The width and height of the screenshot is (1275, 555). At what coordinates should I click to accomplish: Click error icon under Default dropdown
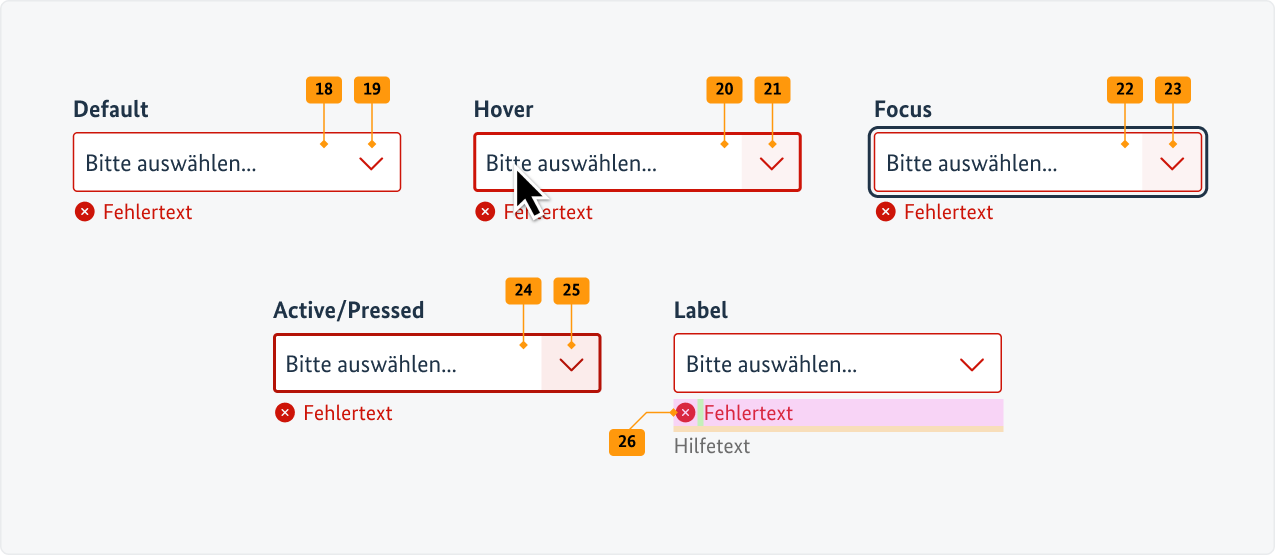click(x=84, y=212)
